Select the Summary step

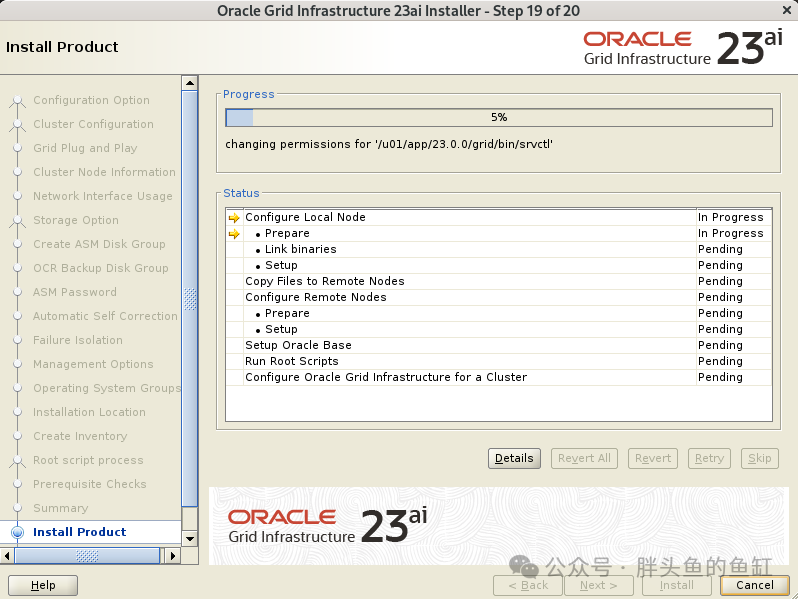coord(61,508)
